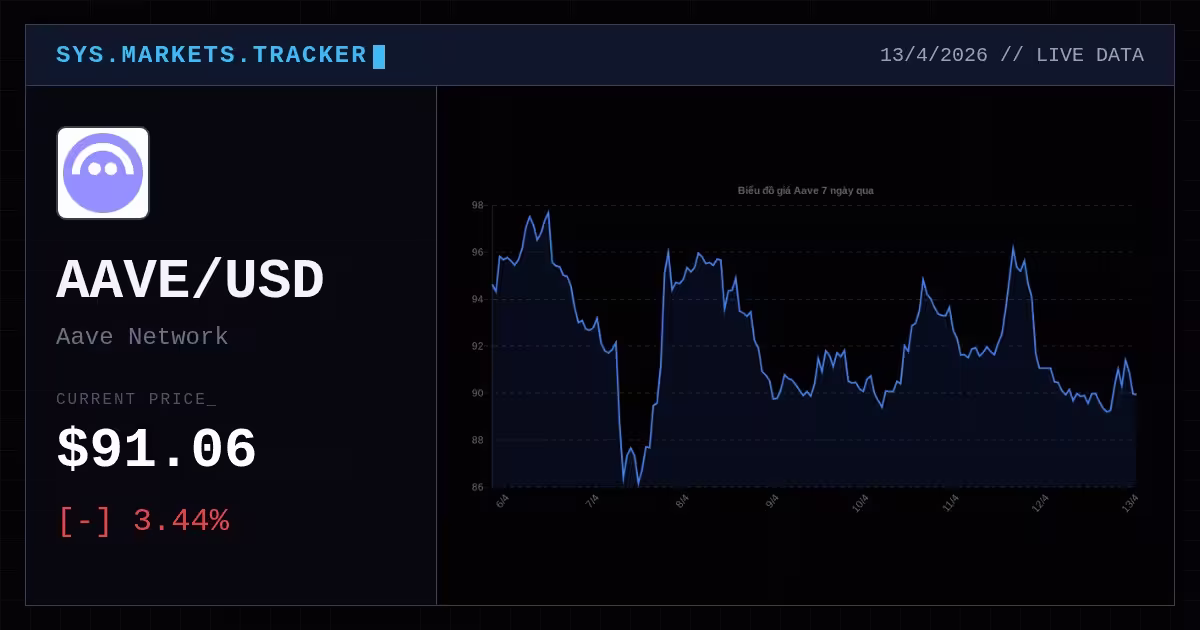Click the chart title Biểu đồ giá Aave 7 ngày qua

pyautogui.click(x=806, y=190)
